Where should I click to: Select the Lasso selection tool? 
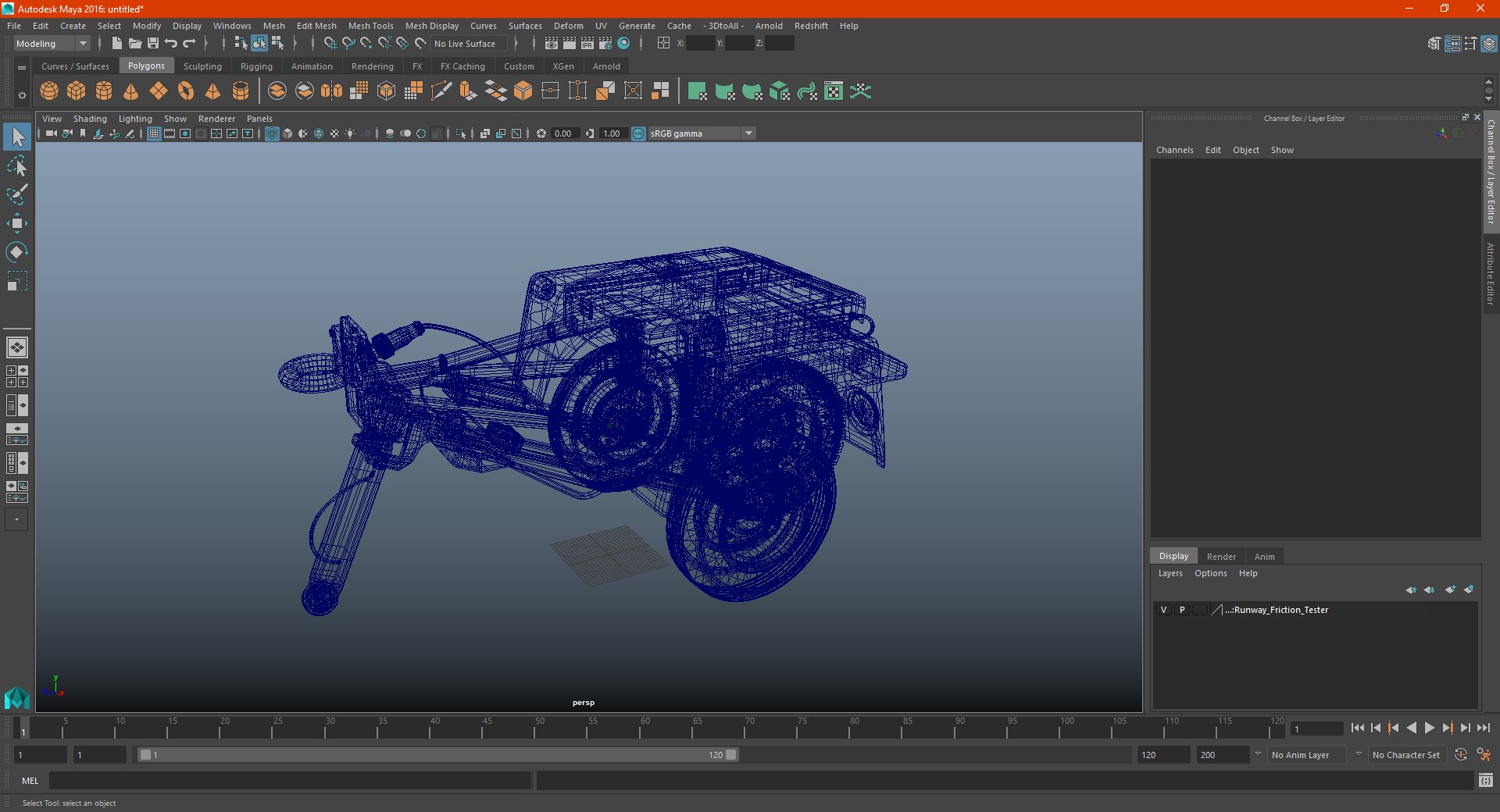coord(16,166)
